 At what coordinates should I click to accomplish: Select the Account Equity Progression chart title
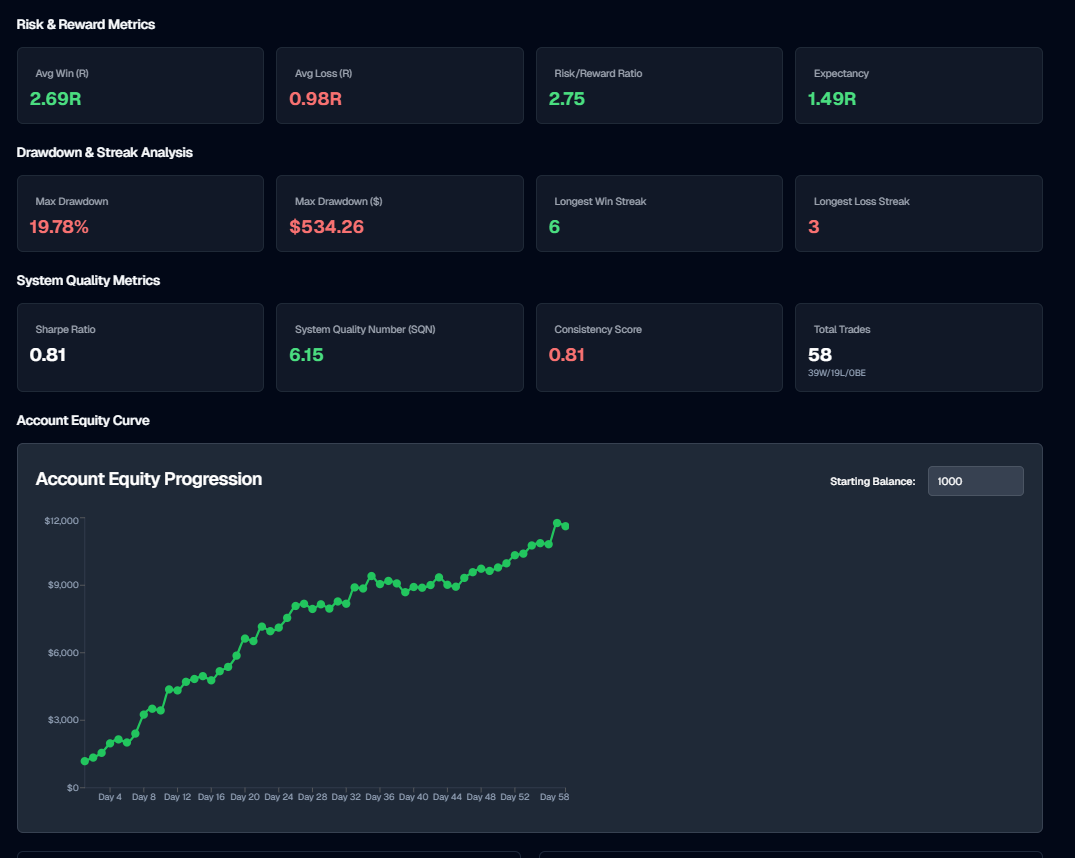[x=147, y=479]
